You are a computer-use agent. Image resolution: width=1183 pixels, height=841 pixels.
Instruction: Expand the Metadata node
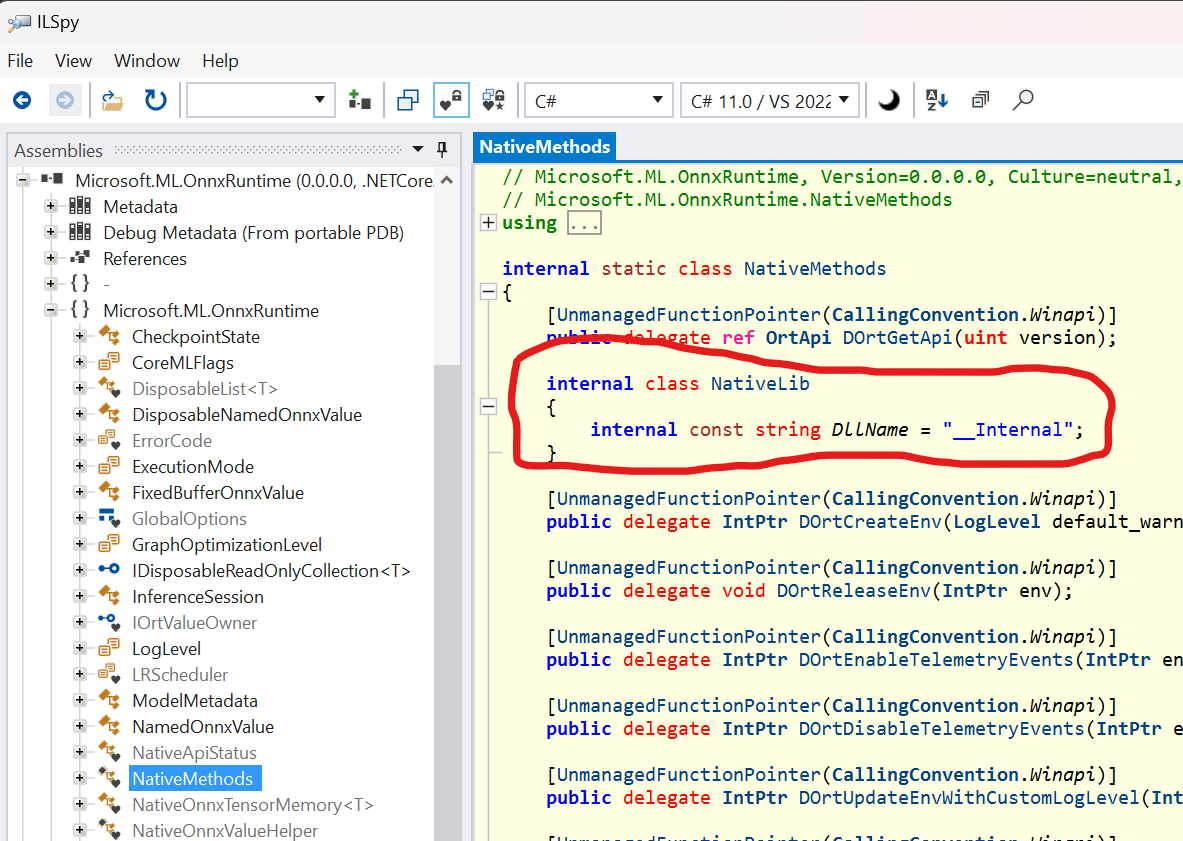click(51, 206)
